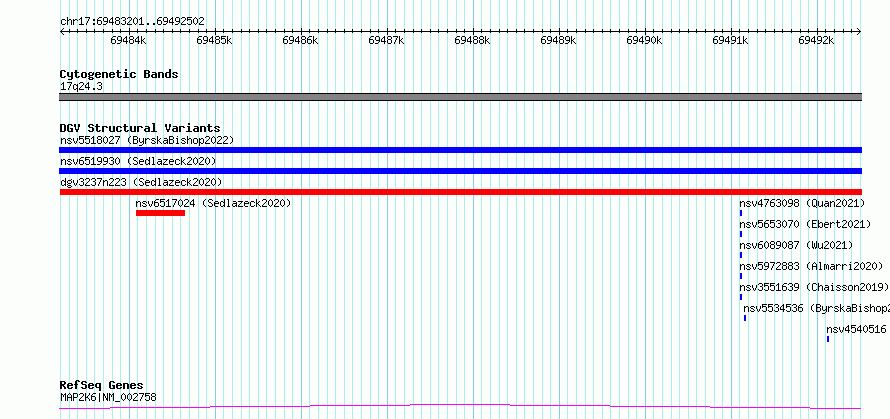This screenshot has width=890, height=419.
Task: Open the nsv3551639 (Chaisson2019) variant label
Action: (x=814, y=287)
